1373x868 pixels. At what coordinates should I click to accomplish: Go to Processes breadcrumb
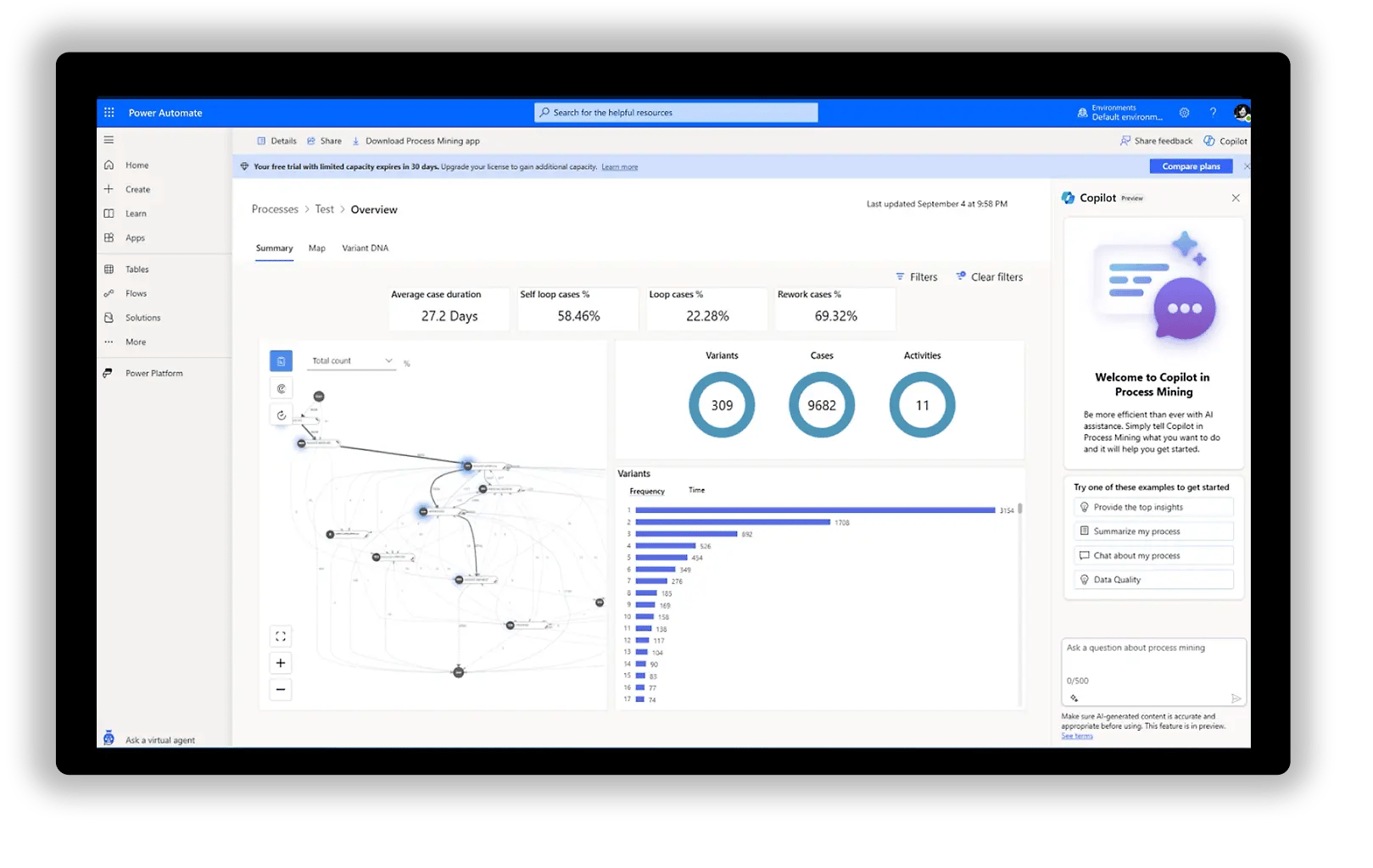275,209
